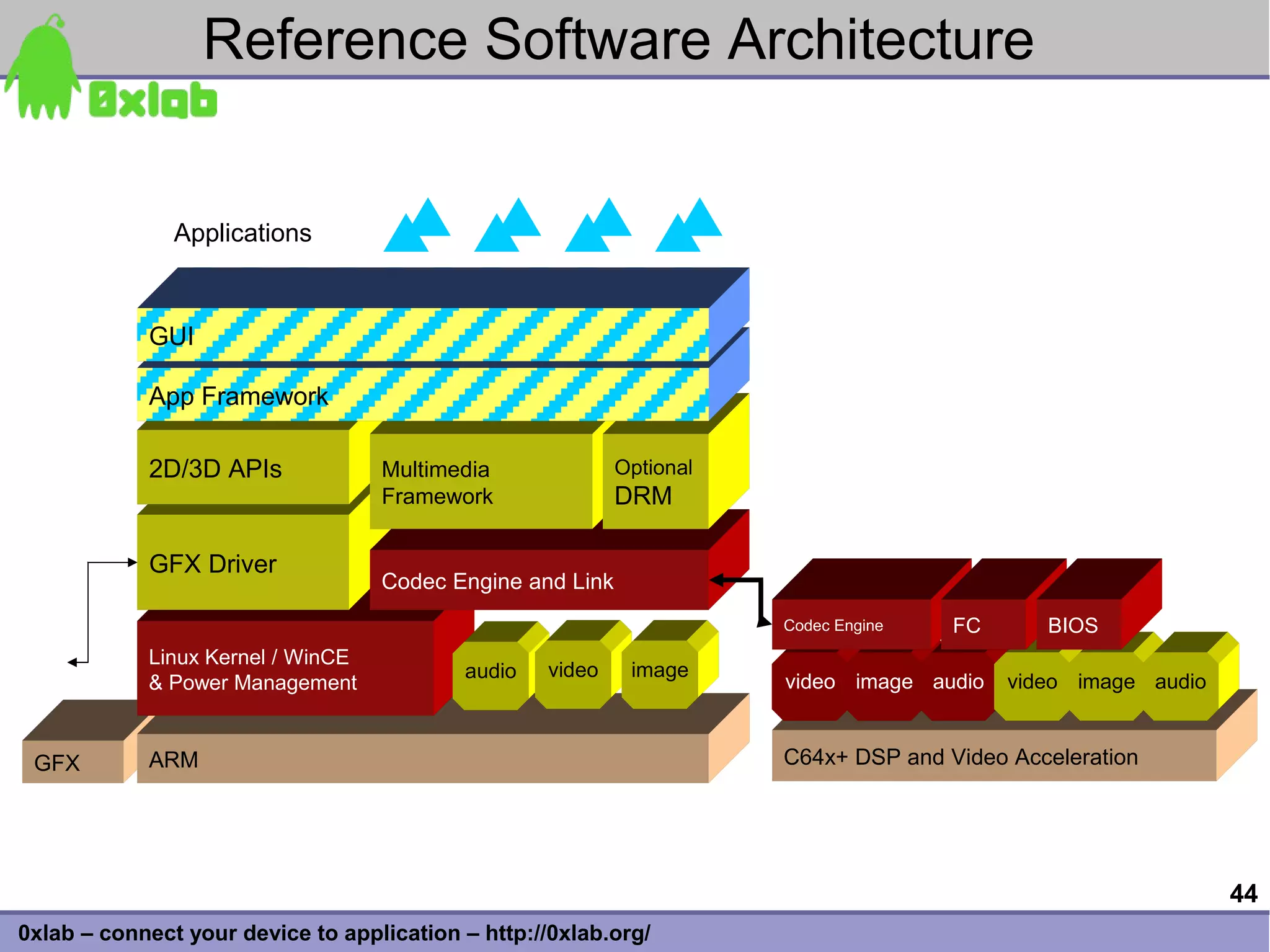Click the Reference Software Architecture title
Viewport: 1270px width, 952px height.
coord(618,39)
